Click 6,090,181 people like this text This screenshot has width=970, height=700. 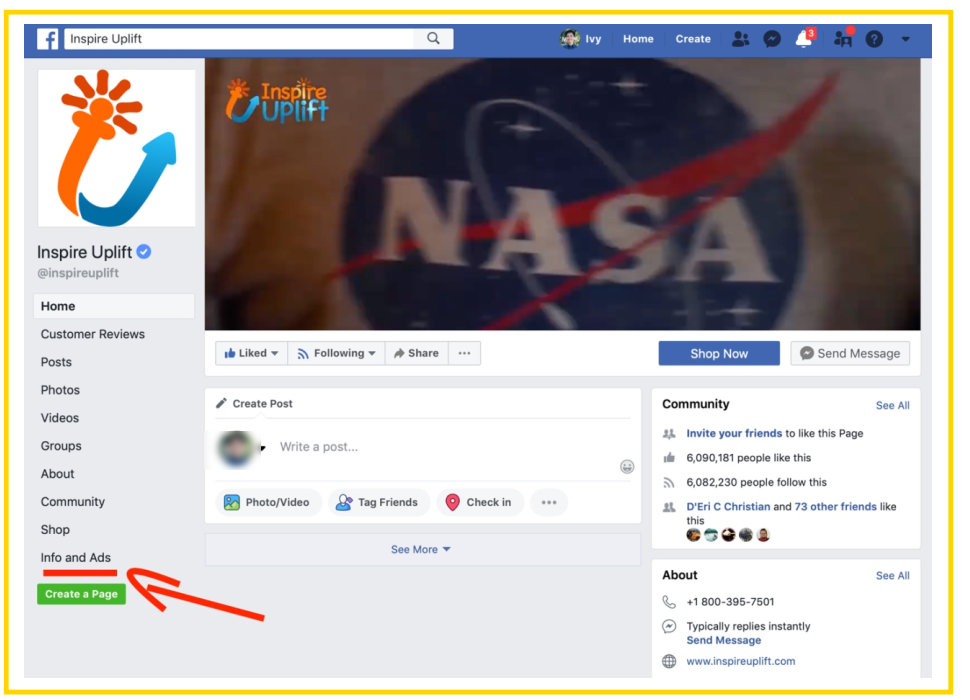point(749,458)
